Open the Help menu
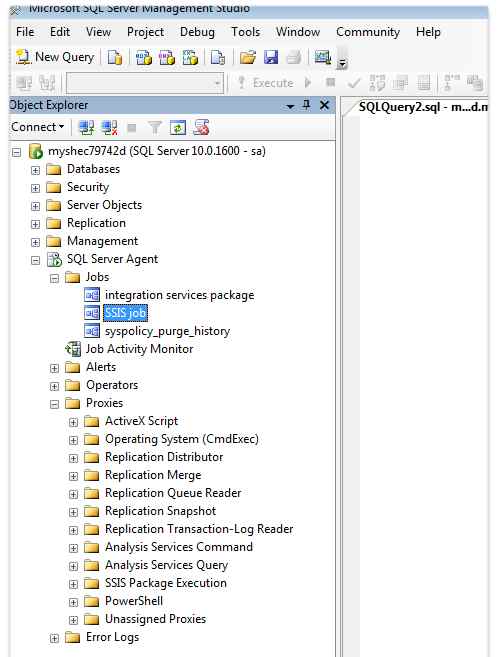 (428, 32)
